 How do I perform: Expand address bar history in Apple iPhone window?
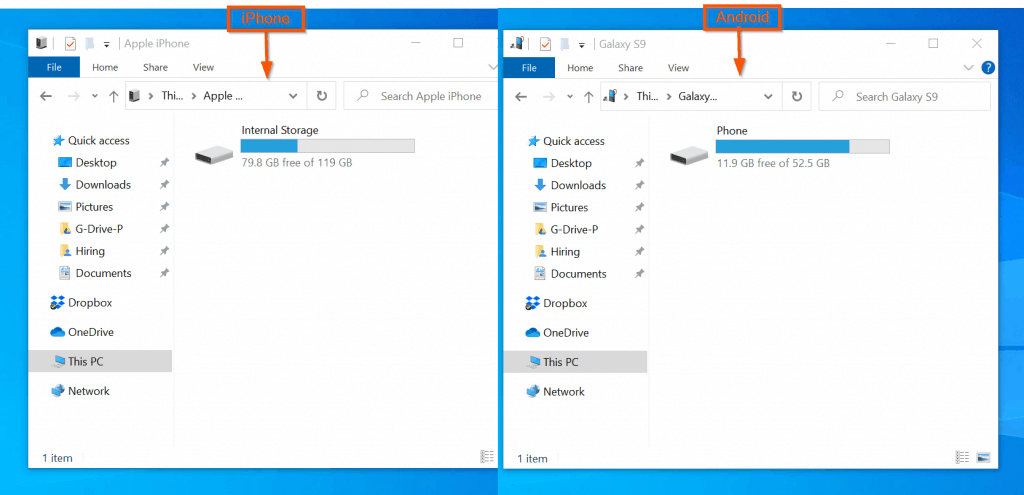[293, 96]
